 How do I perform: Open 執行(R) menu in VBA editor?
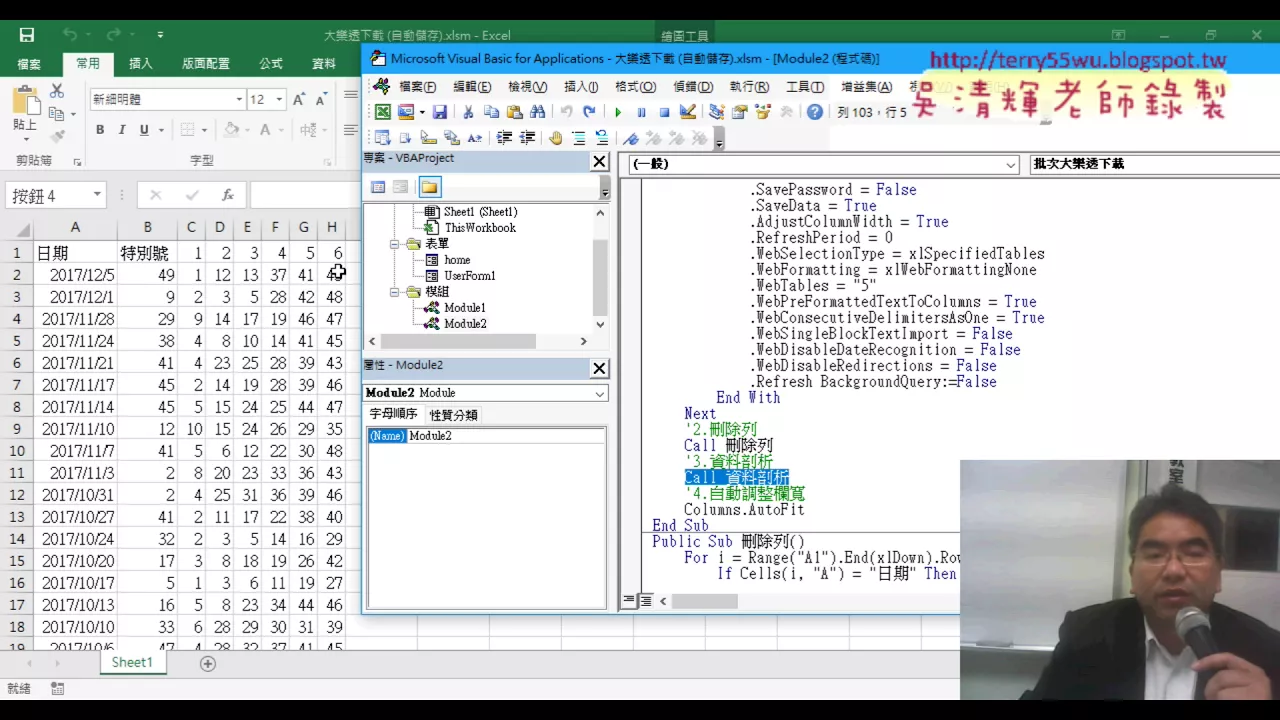point(749,87)
